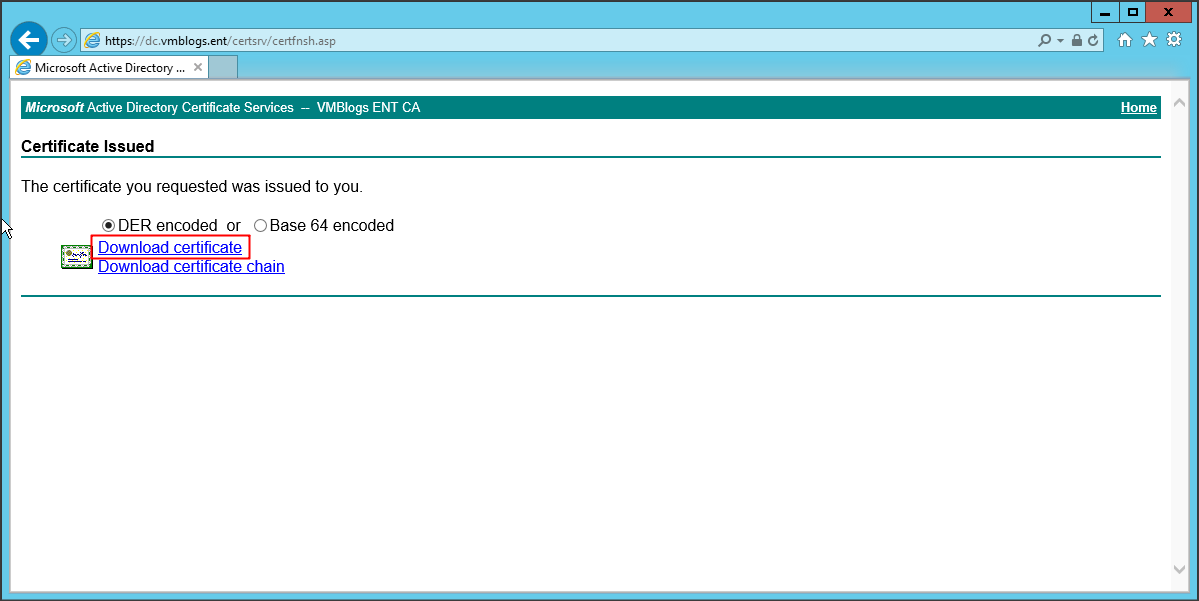
Task: Click the Forward navigation arrow
Action: pyautogui.click(x=65, y=40)
